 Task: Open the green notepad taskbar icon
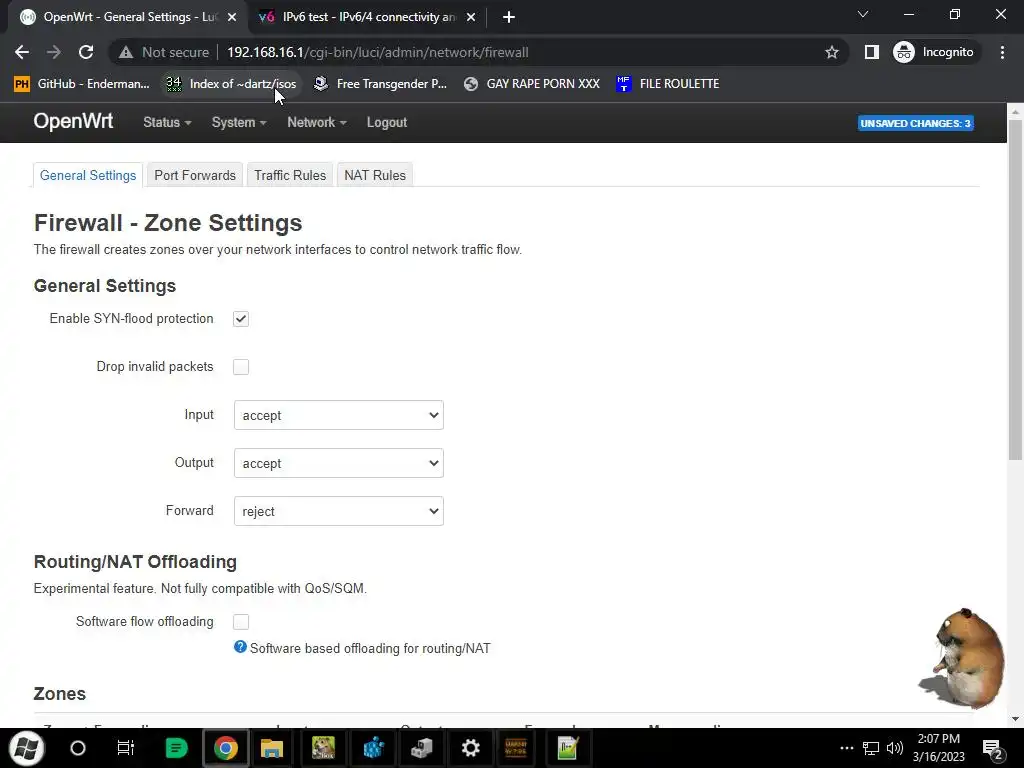(x=568, y=748)
